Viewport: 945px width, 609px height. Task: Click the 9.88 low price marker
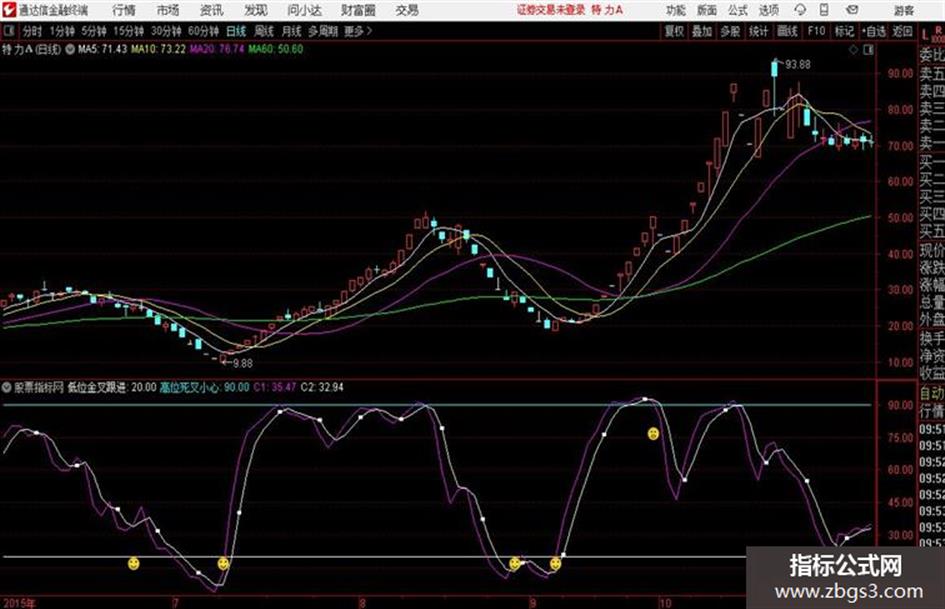click(243, 364)
